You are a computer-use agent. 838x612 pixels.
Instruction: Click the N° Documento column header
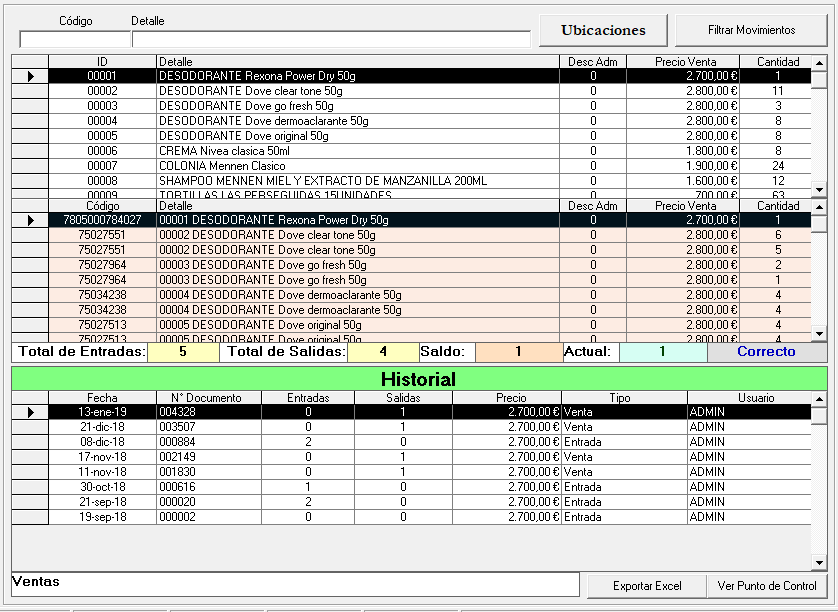(208, 398)
